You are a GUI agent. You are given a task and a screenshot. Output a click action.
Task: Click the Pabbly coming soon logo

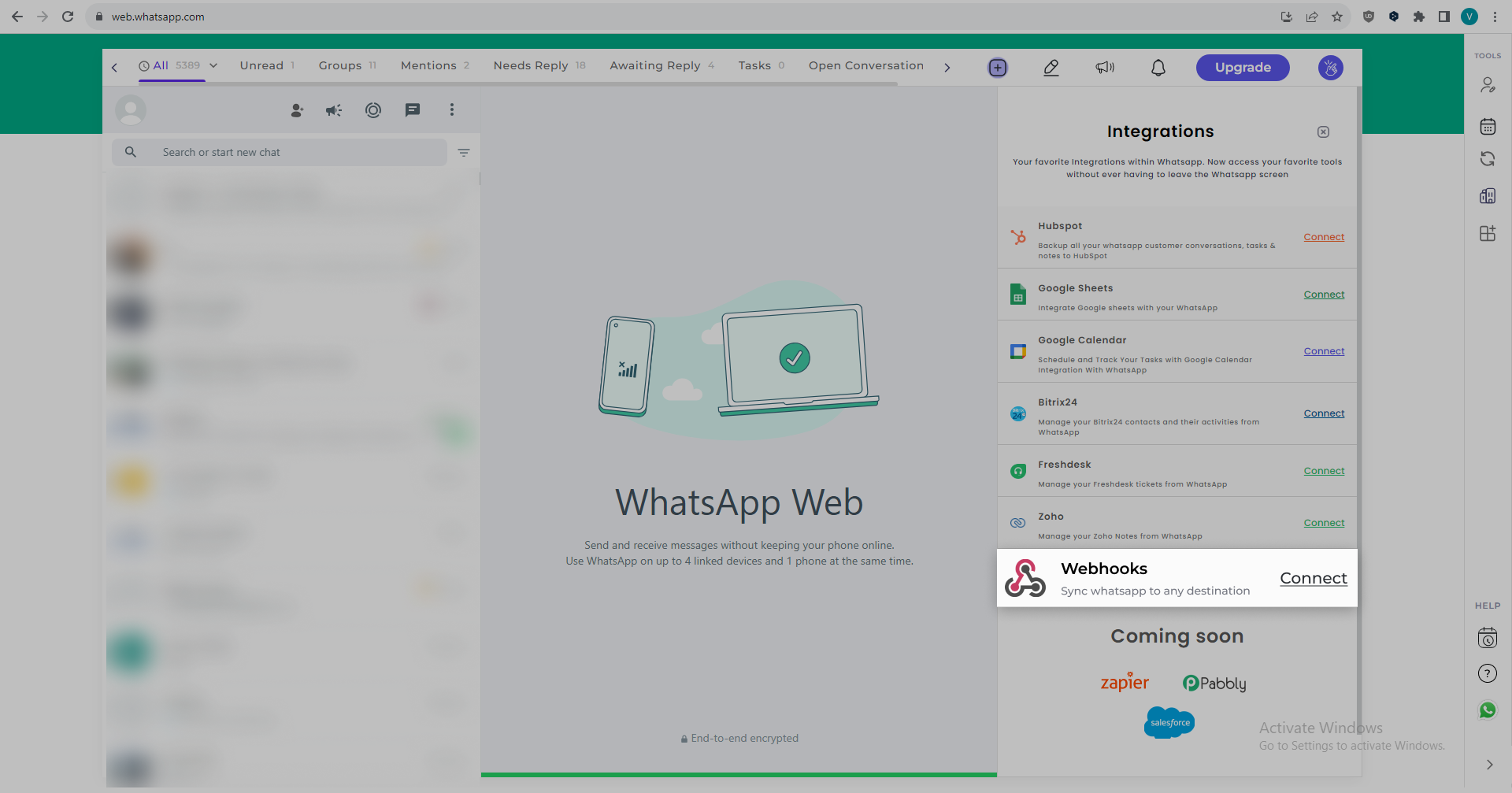coord(1214,684)
